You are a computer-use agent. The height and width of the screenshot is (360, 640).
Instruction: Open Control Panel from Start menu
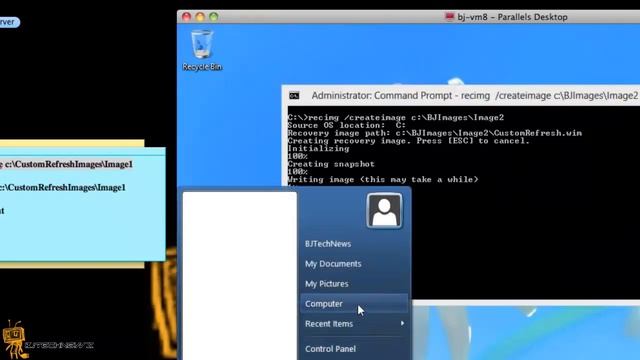click(x=330, y=349)
